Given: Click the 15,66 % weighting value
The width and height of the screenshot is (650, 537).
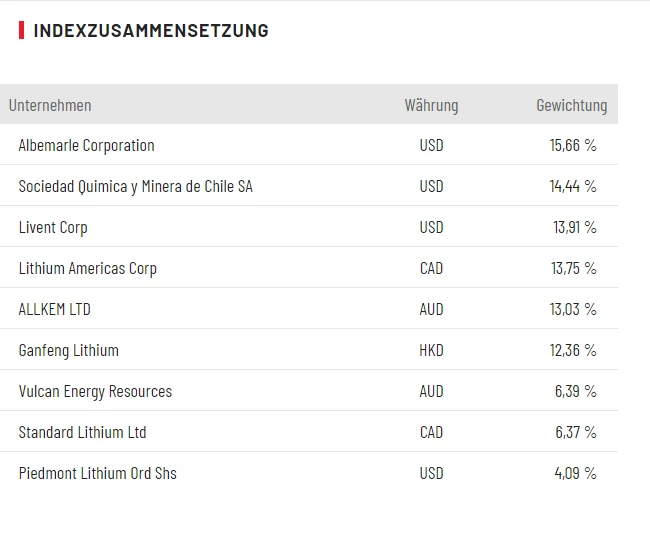Looking at the screenshot, I should click(573, 145).
